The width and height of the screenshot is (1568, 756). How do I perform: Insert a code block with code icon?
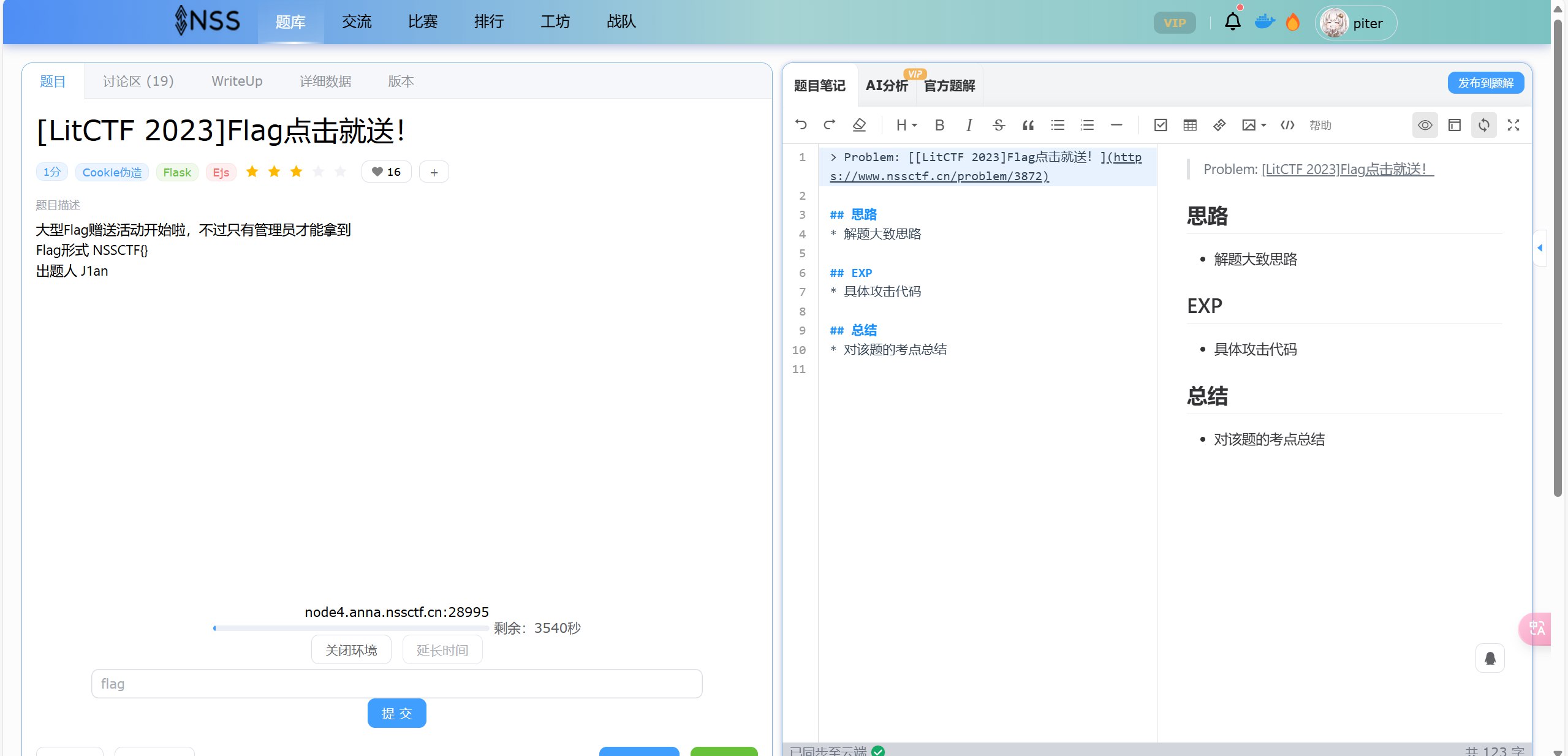coord(1287,125)
